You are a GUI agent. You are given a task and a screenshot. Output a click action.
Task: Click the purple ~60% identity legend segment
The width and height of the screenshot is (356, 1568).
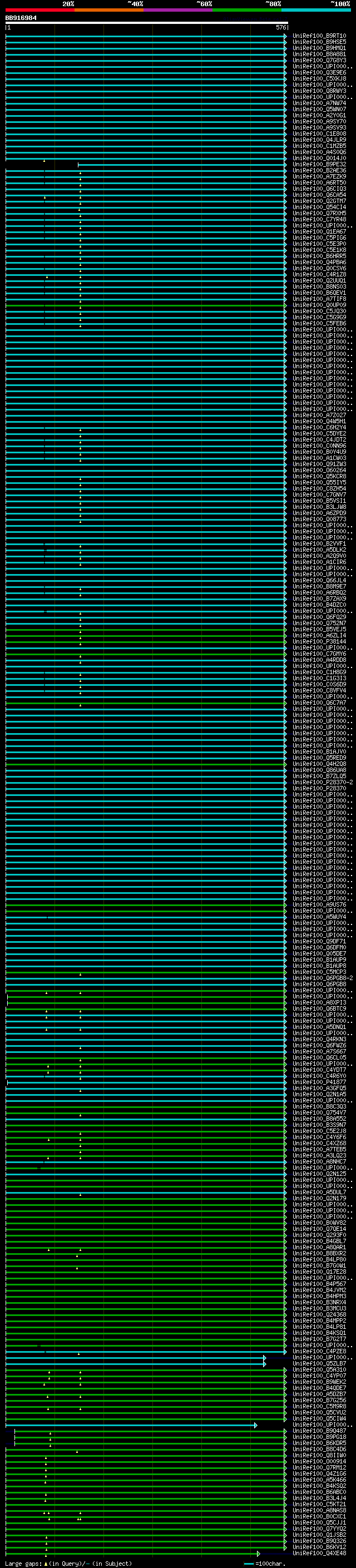(x=179, y=10)
